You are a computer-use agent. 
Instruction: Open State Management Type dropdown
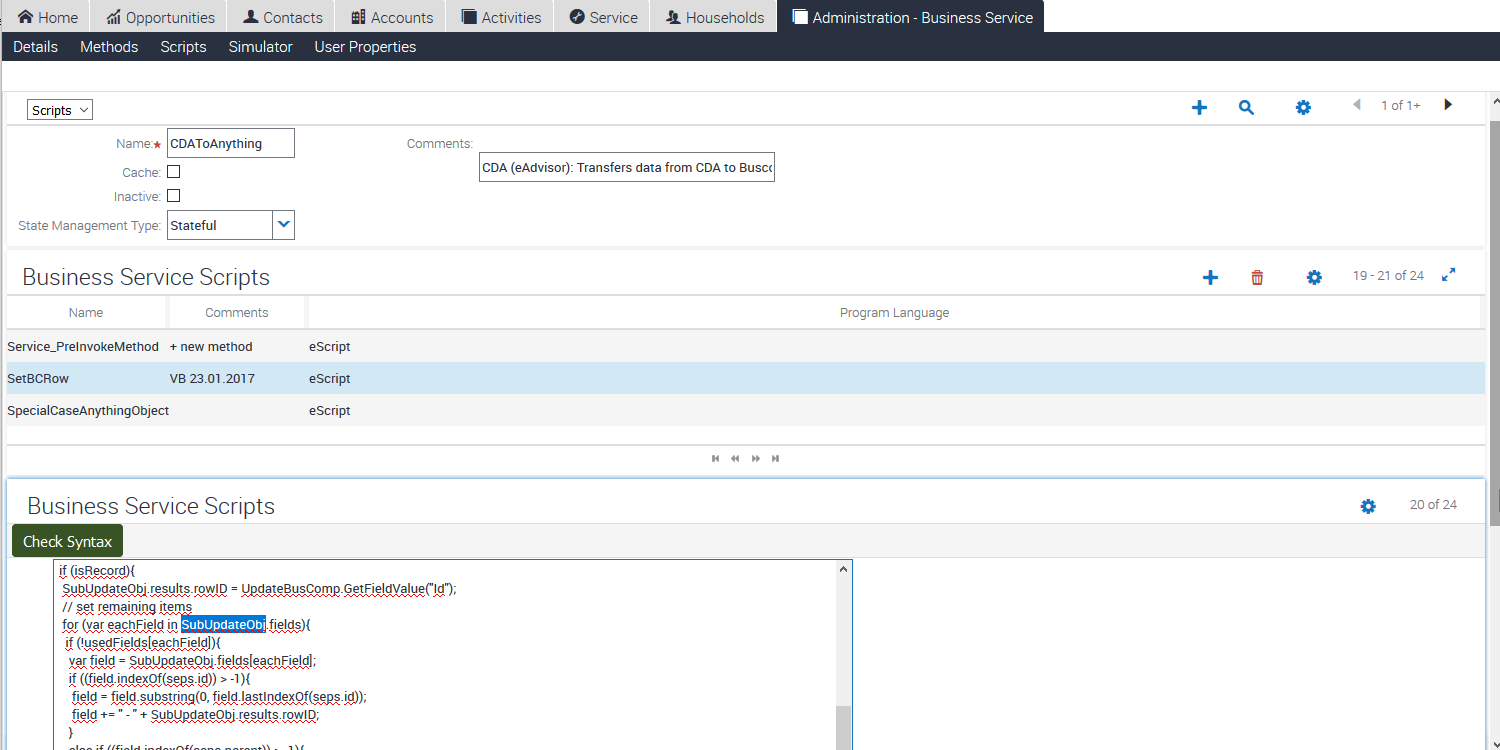pos(284,225)
